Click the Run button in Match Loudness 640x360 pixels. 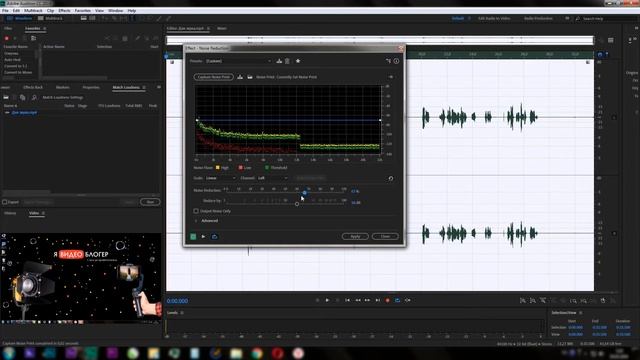[150, 202]
